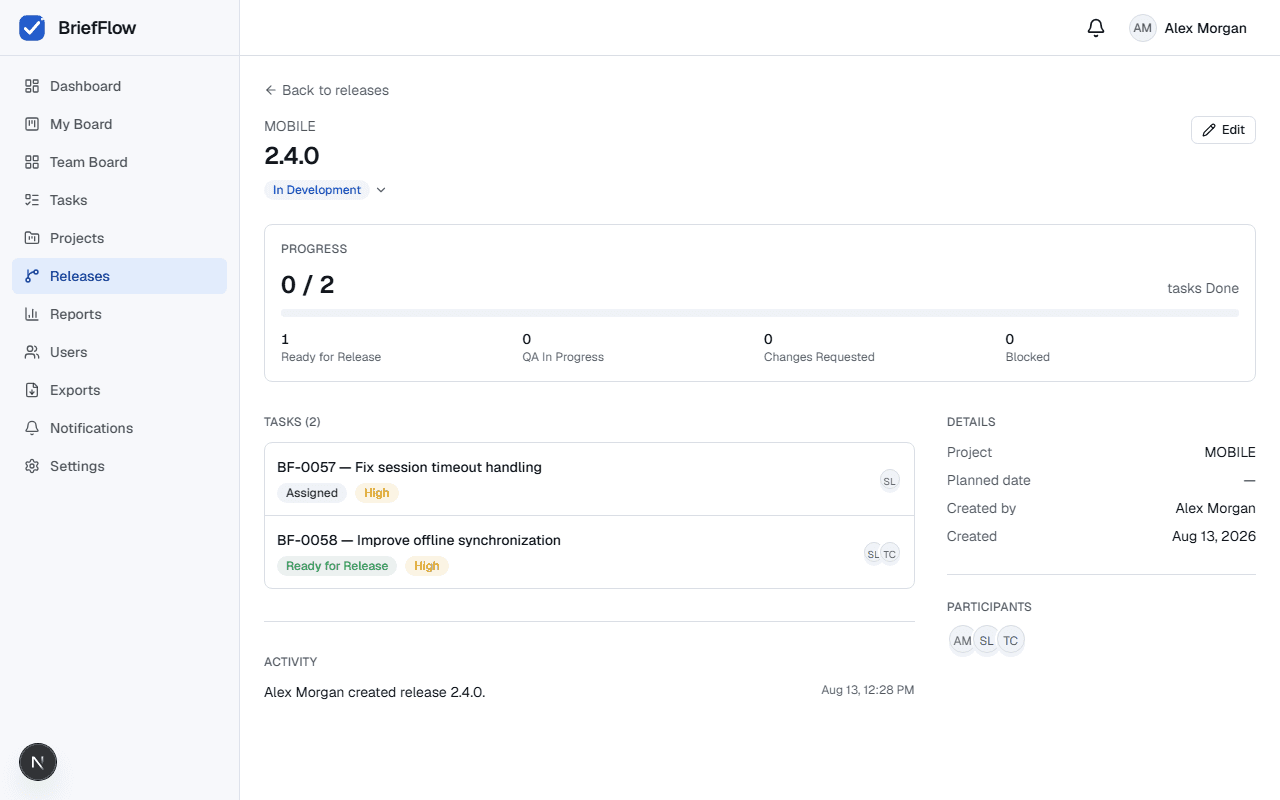The image size is (1280, 800).
Task: Open Settings from sidebar menu
Action: pyautogui.click(x=119, y=466)
